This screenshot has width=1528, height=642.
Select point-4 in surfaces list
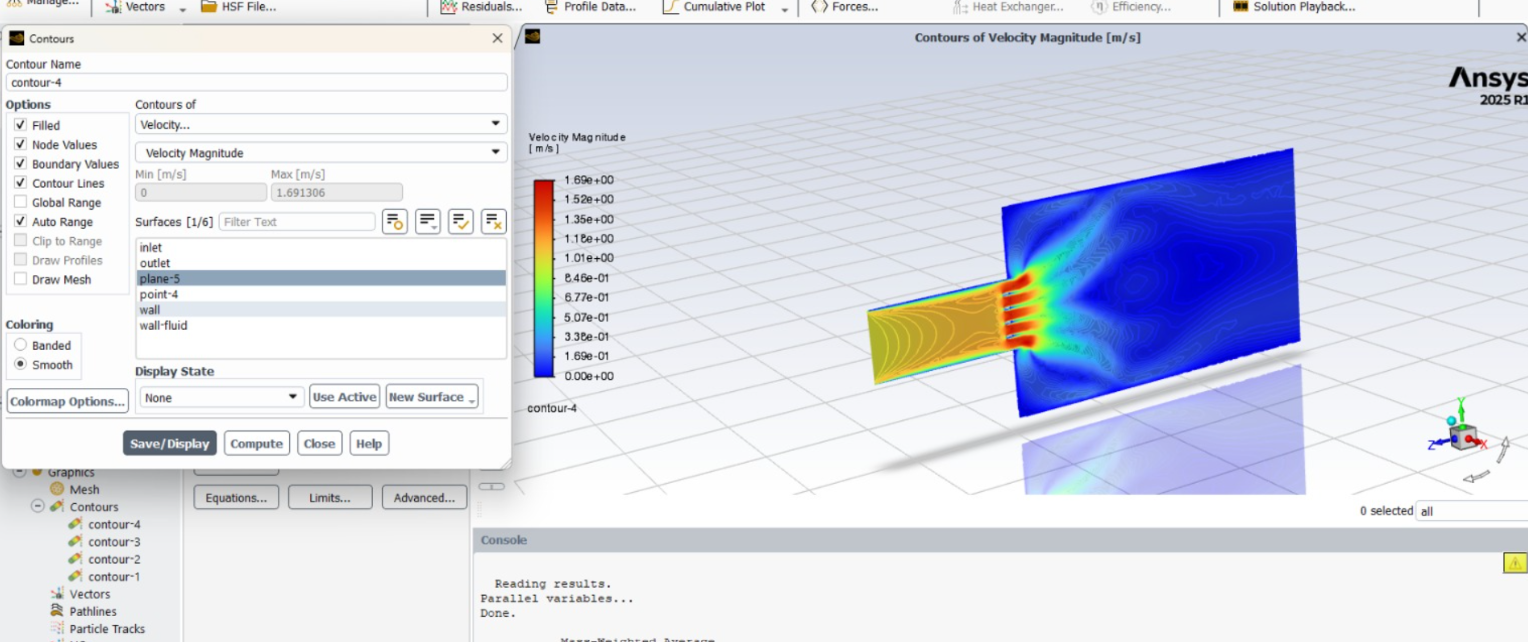click(321, 294)
